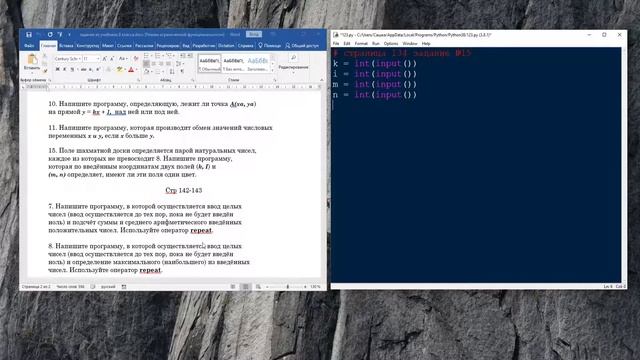Apply italic formatting in Word
The image size is (640, 360).
[x=64, y=69]
